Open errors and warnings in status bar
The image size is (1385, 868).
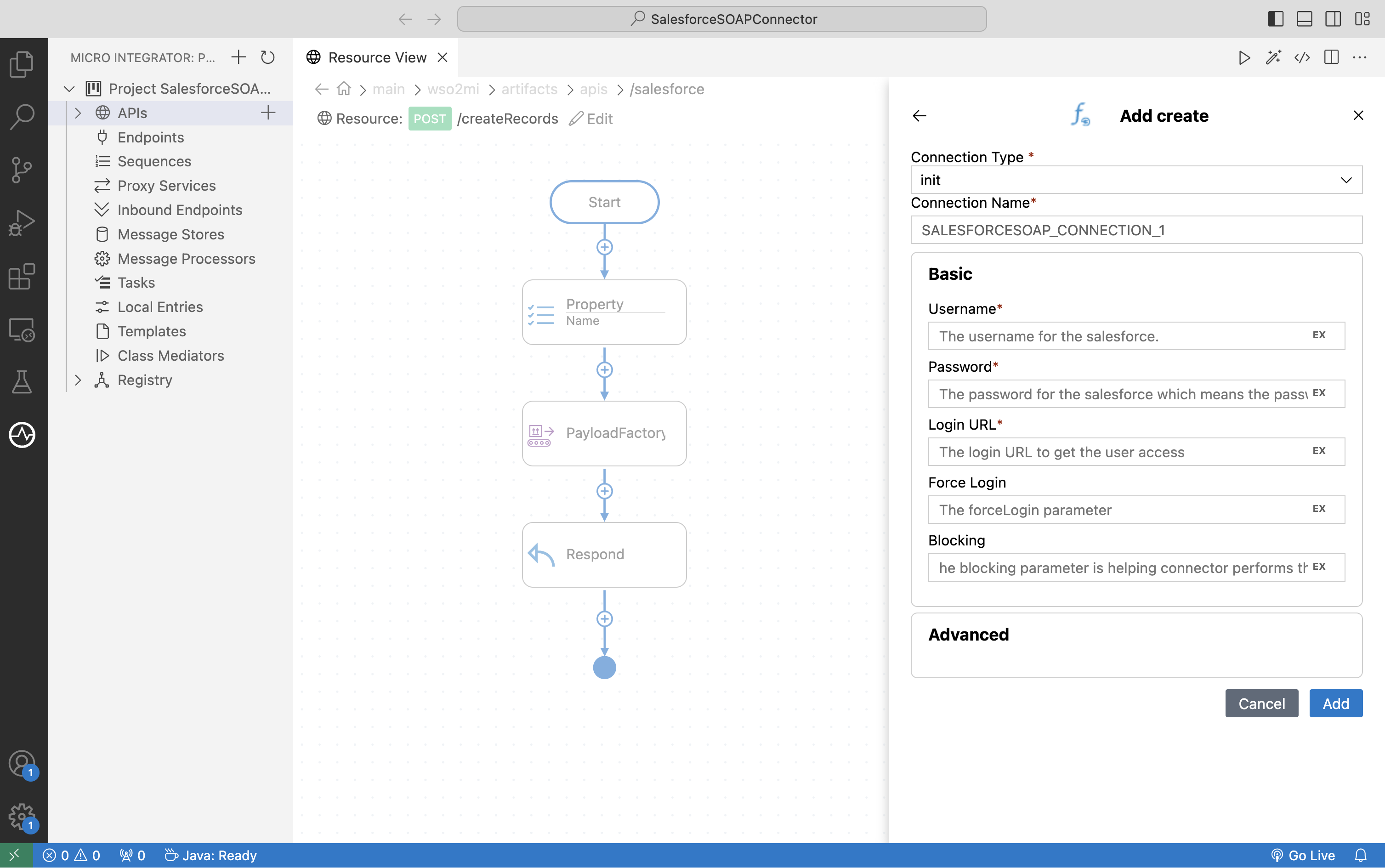72,856
